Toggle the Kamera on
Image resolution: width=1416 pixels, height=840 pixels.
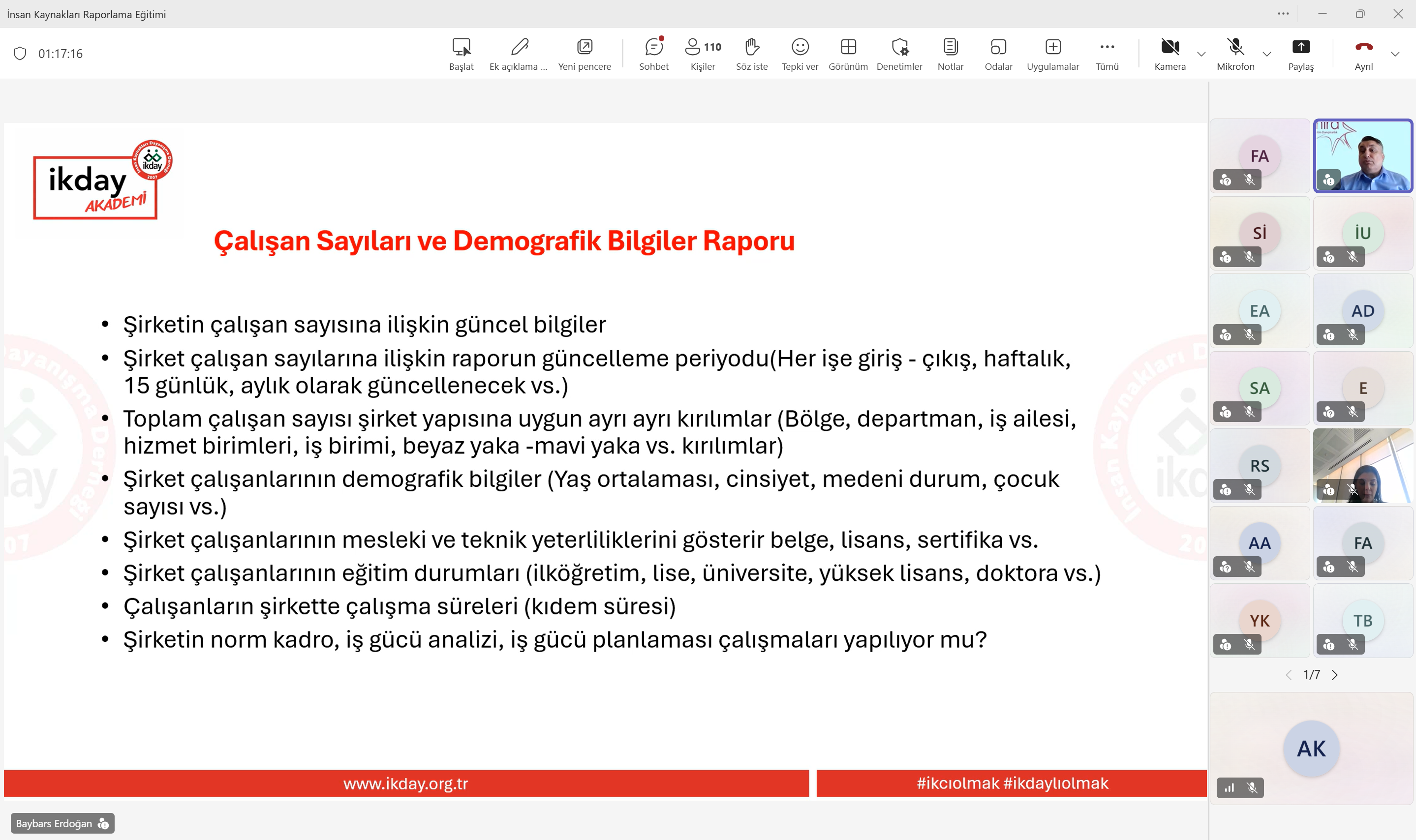click(x=1170, y=54)
